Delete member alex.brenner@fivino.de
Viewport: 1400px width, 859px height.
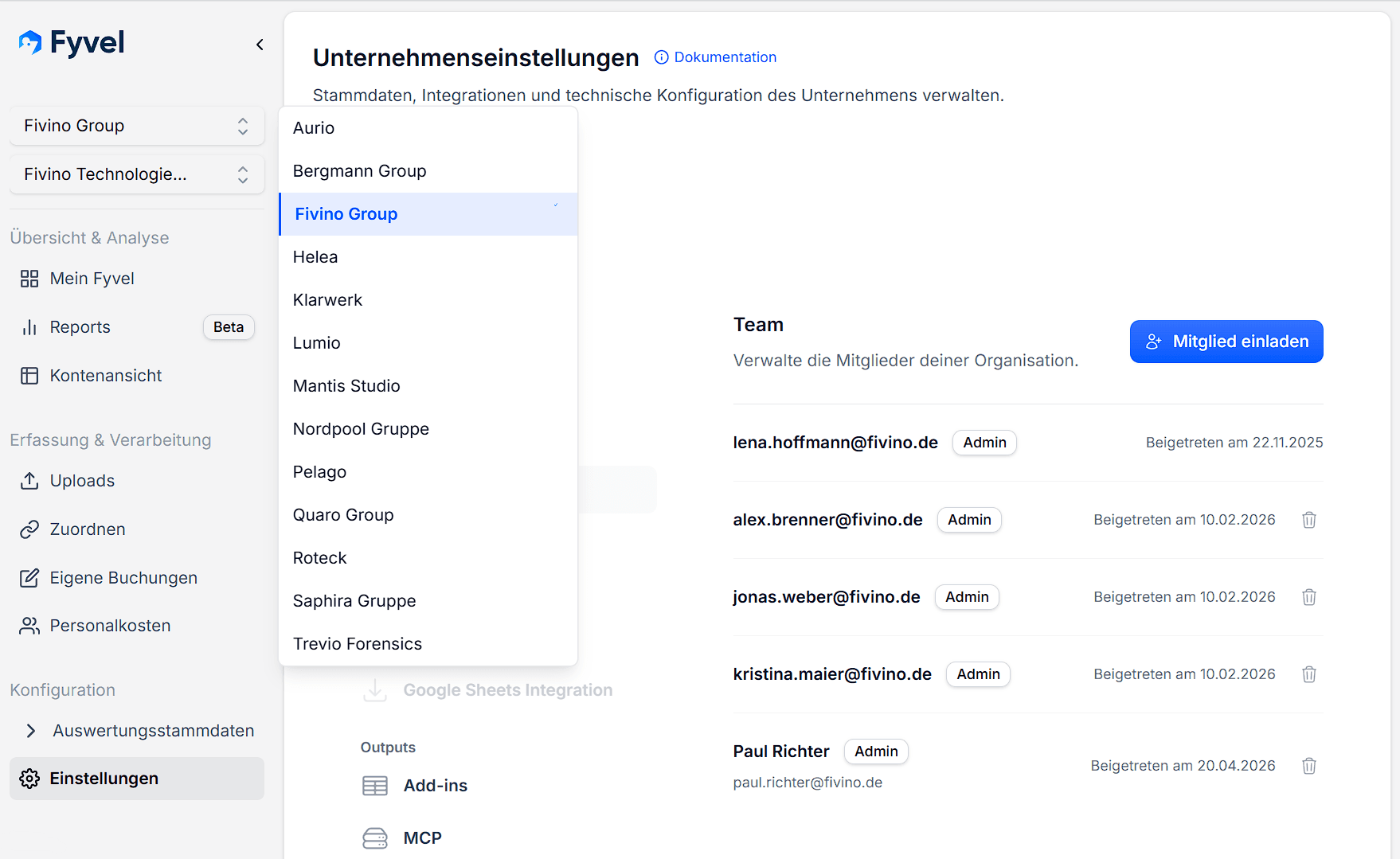[1309, 520]
